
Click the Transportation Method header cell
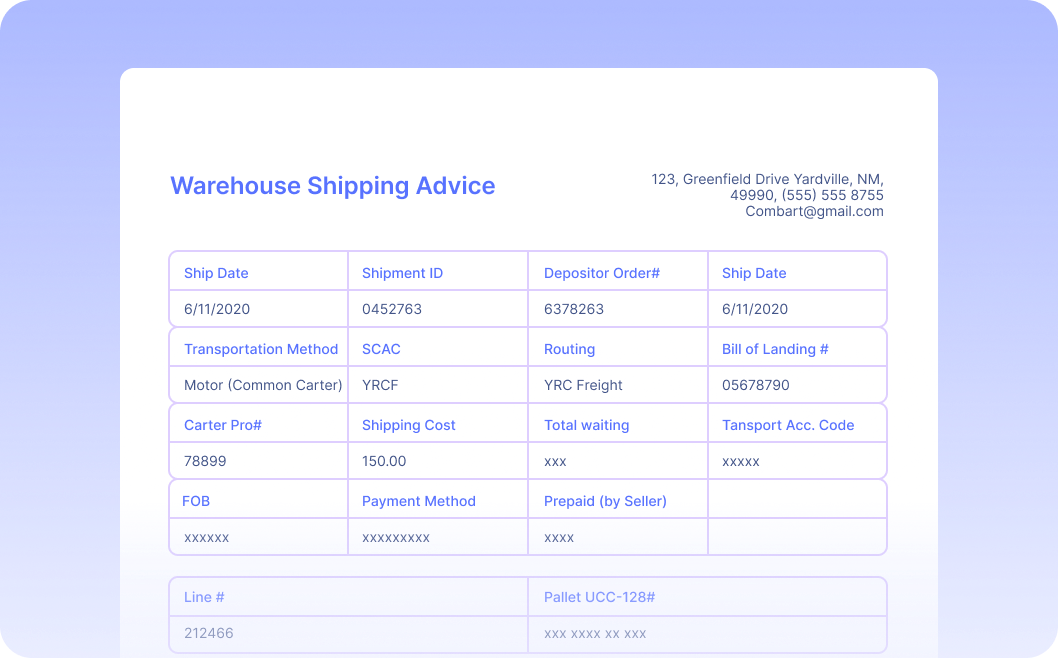(x=258, y=348)
